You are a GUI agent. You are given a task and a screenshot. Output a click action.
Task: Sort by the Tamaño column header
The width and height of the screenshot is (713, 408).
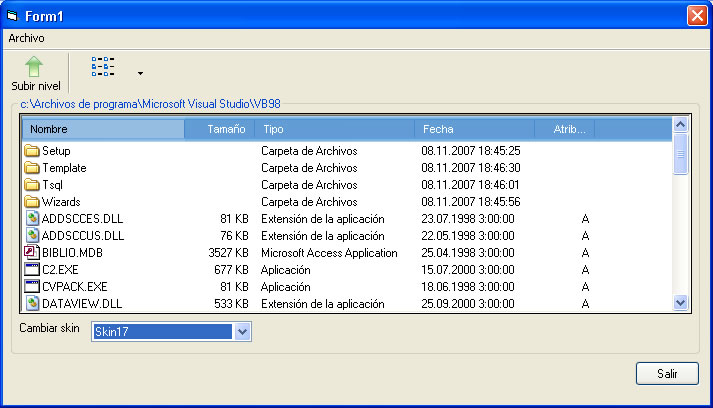coord(220,129)
